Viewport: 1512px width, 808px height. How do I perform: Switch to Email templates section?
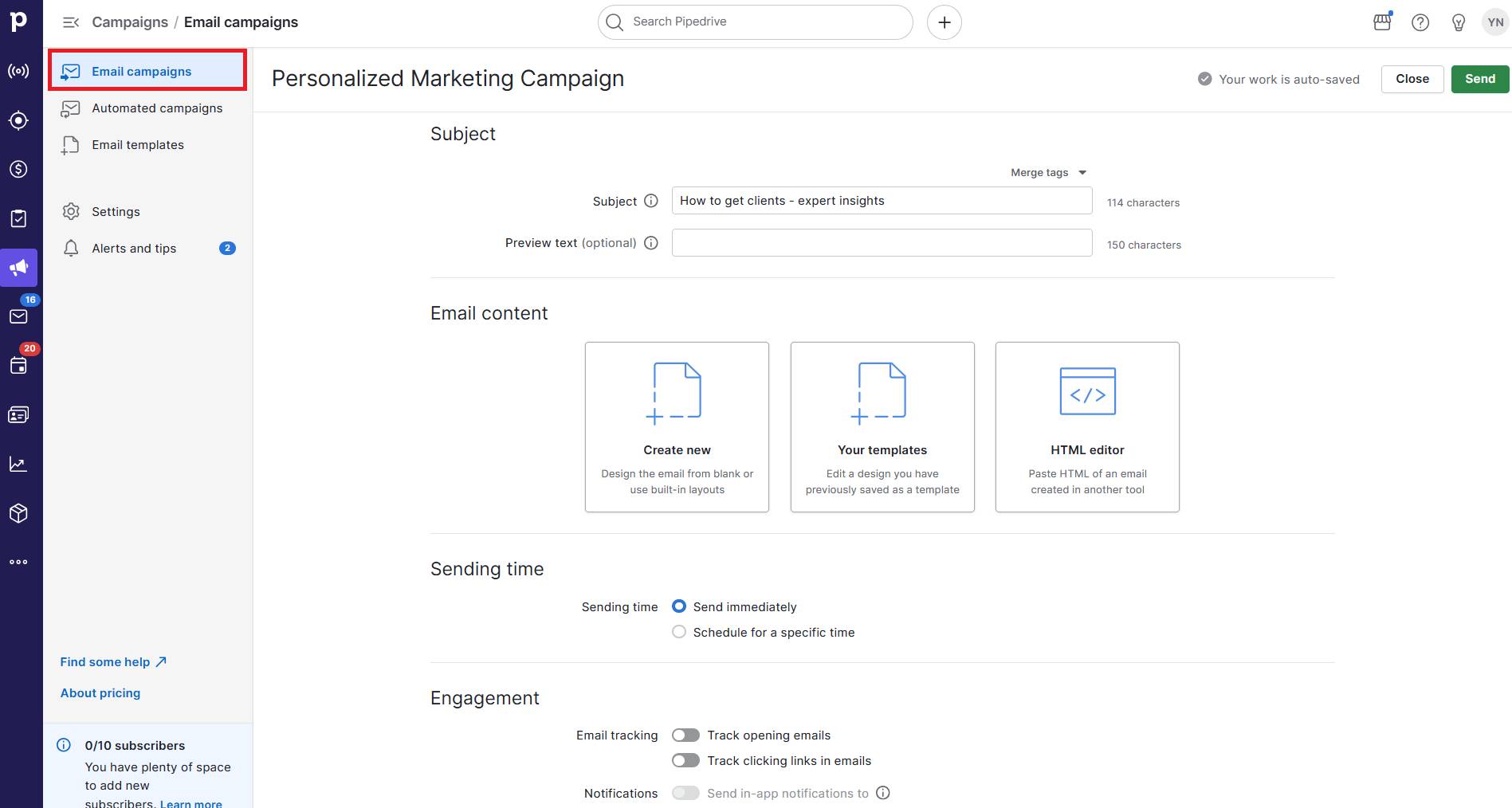pos(137,144)
